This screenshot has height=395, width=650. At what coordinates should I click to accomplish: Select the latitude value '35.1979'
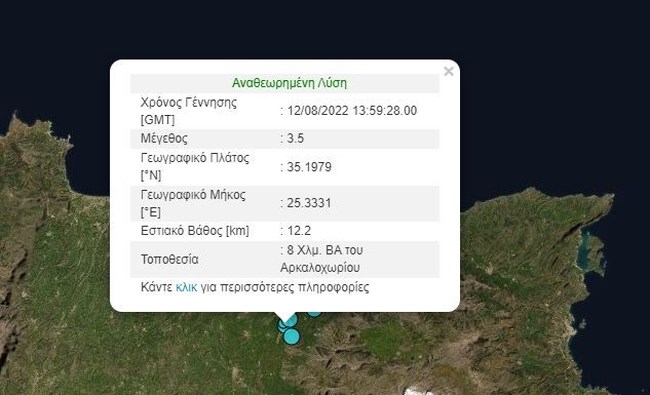click(309, 167)
